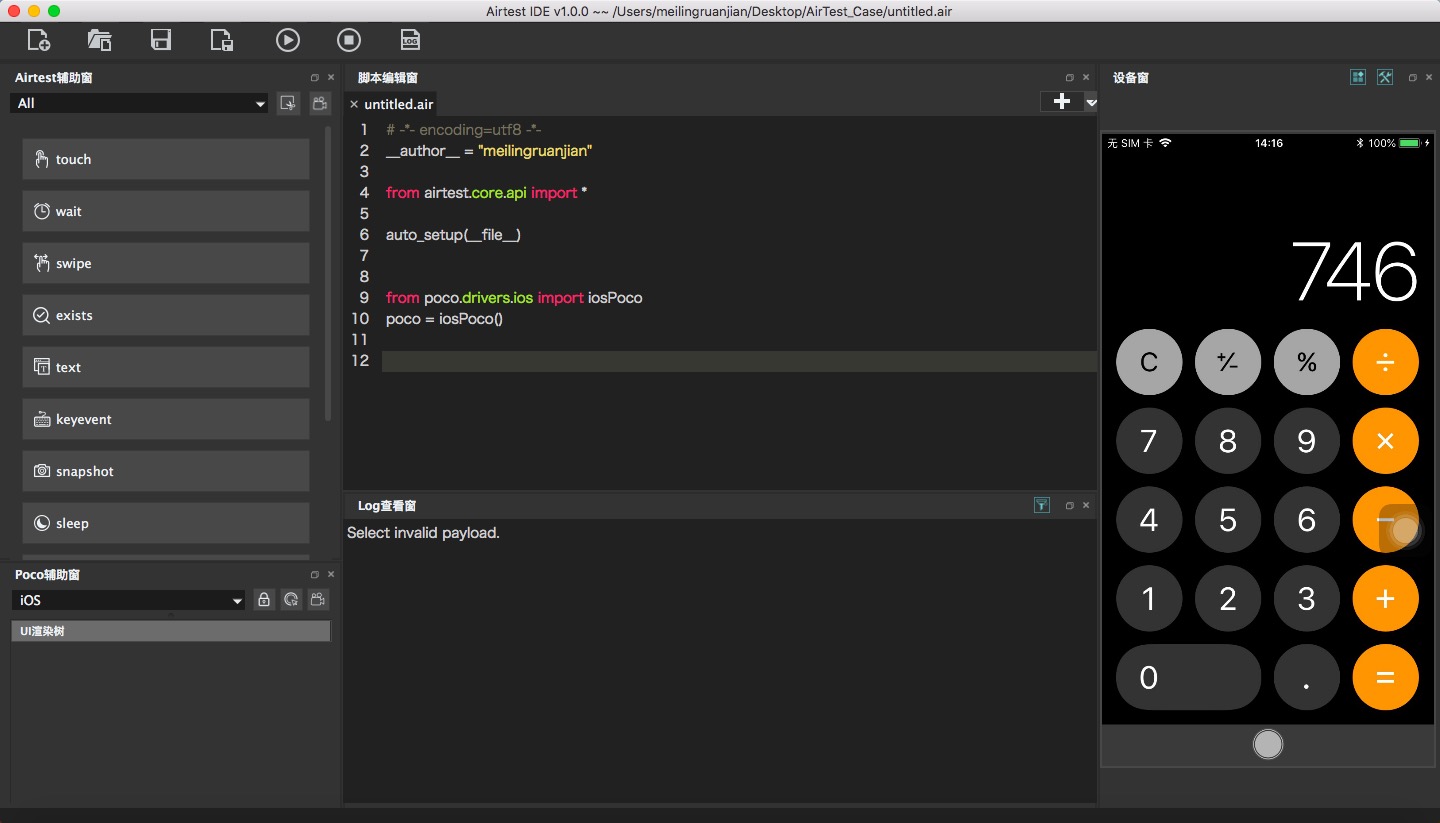Close the untitled.air tab
This screenshot has height=823, width=1440.
[354, 104]
